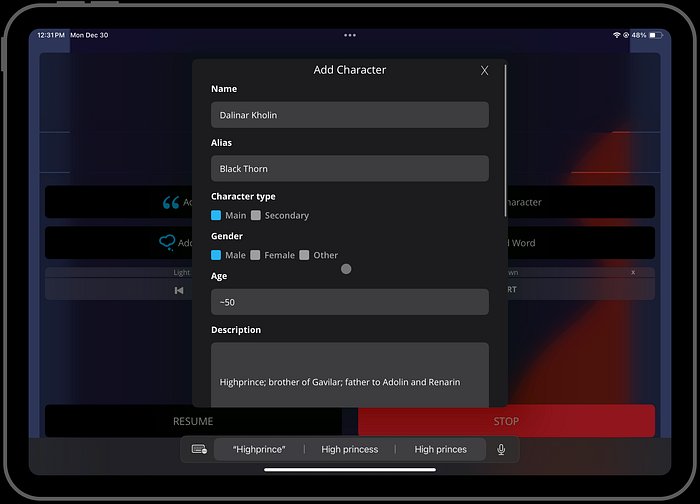Select the Other gender checkbox

click(304, 255)
